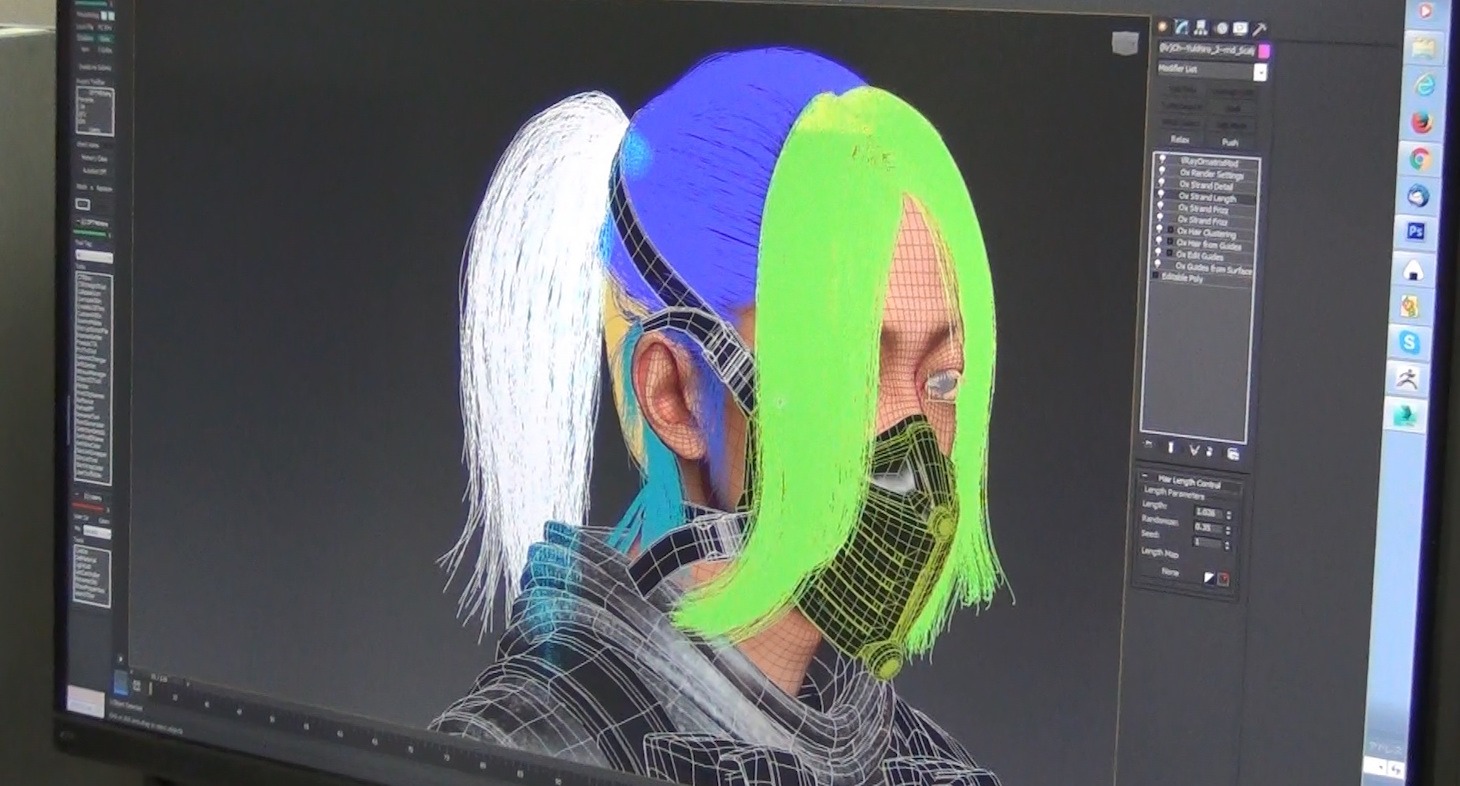Click Configure Modifier Sets icon
Image resolution: width=1460 pixels, height=786 pixels.
coord(1233,453)
